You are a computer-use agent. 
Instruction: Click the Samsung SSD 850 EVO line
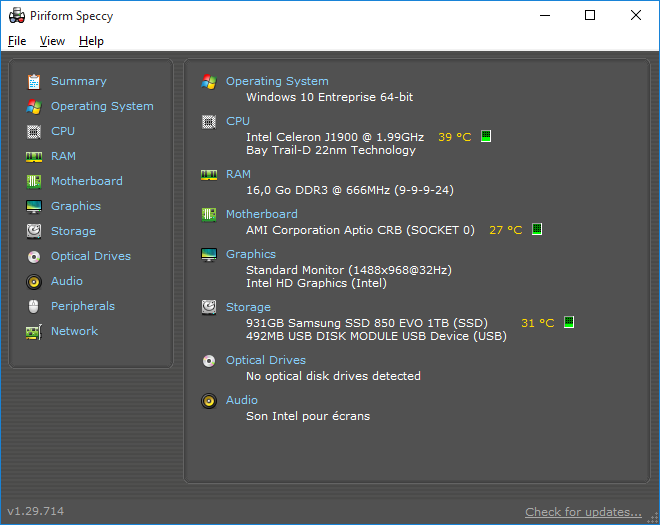(367, 323)
